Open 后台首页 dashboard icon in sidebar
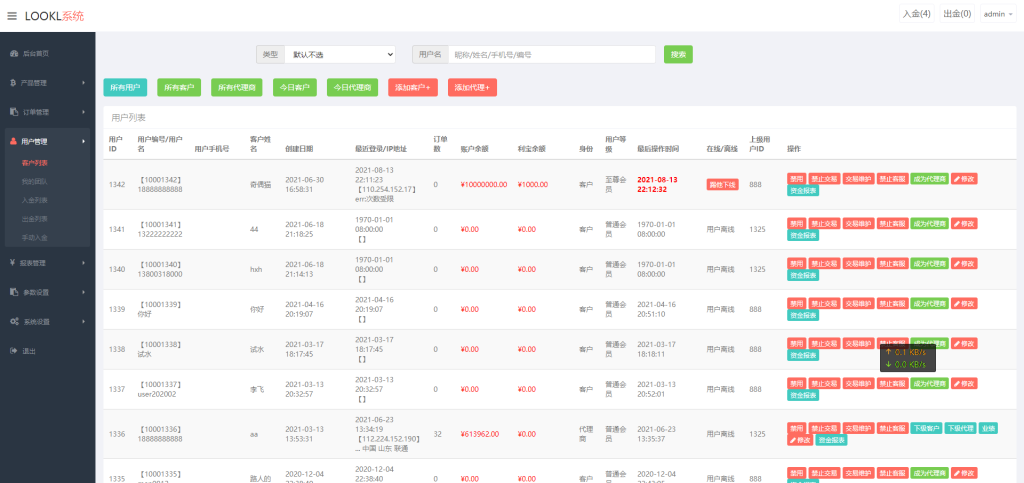 coord(13,53)
